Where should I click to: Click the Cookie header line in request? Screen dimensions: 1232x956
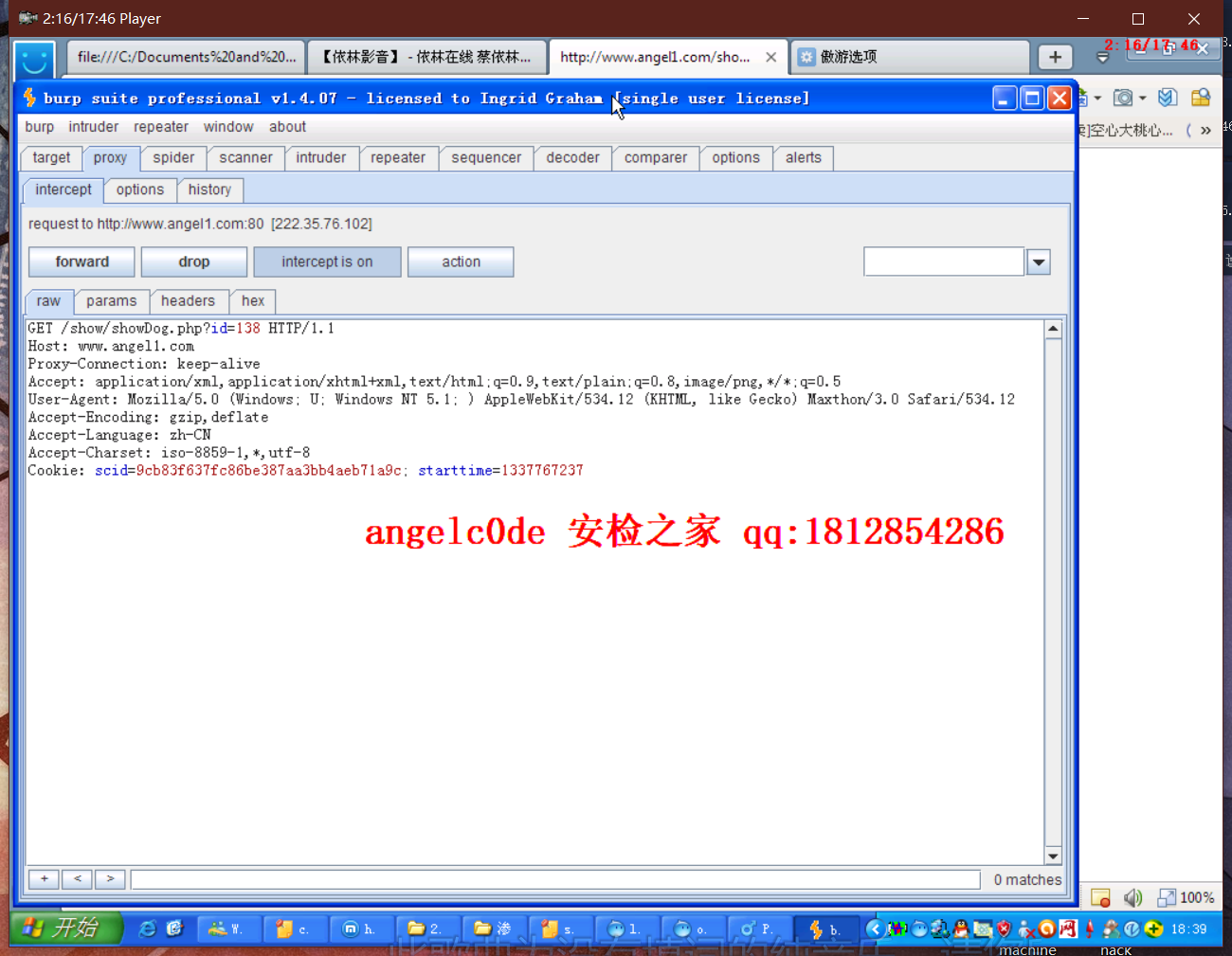[x=305, y=470]
